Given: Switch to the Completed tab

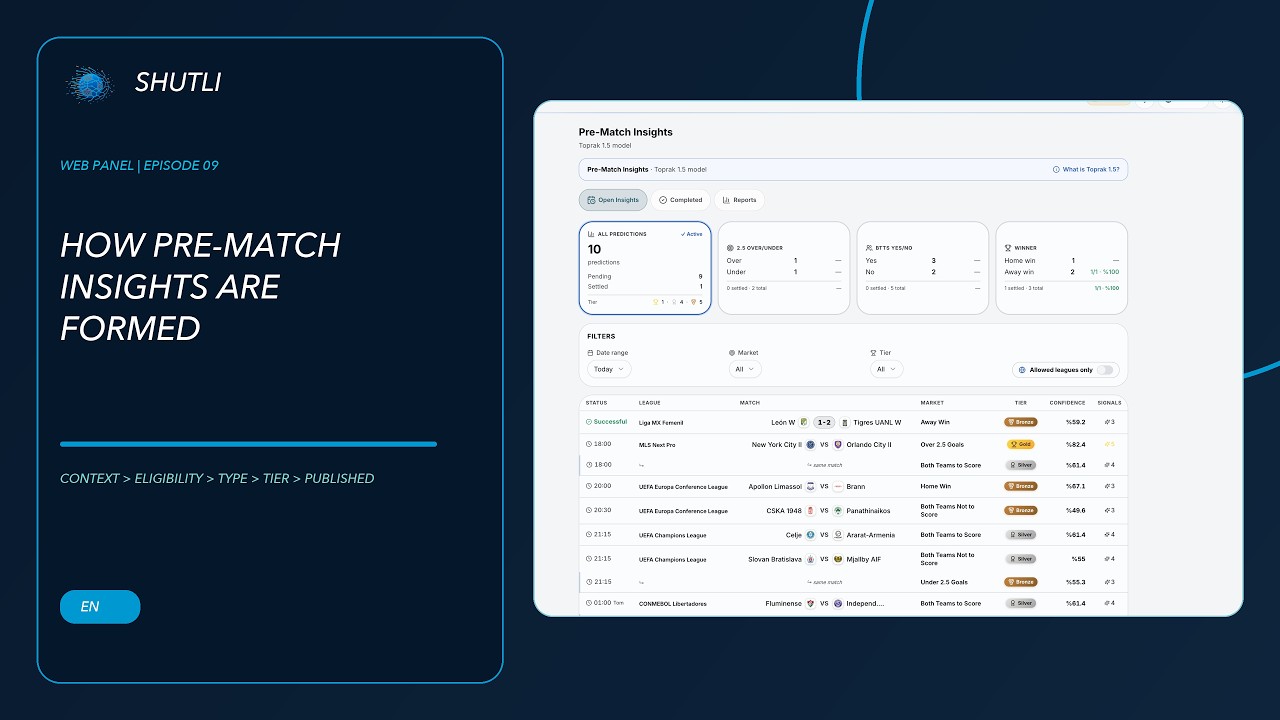Looking at the screenshot, I should (680, 200).
